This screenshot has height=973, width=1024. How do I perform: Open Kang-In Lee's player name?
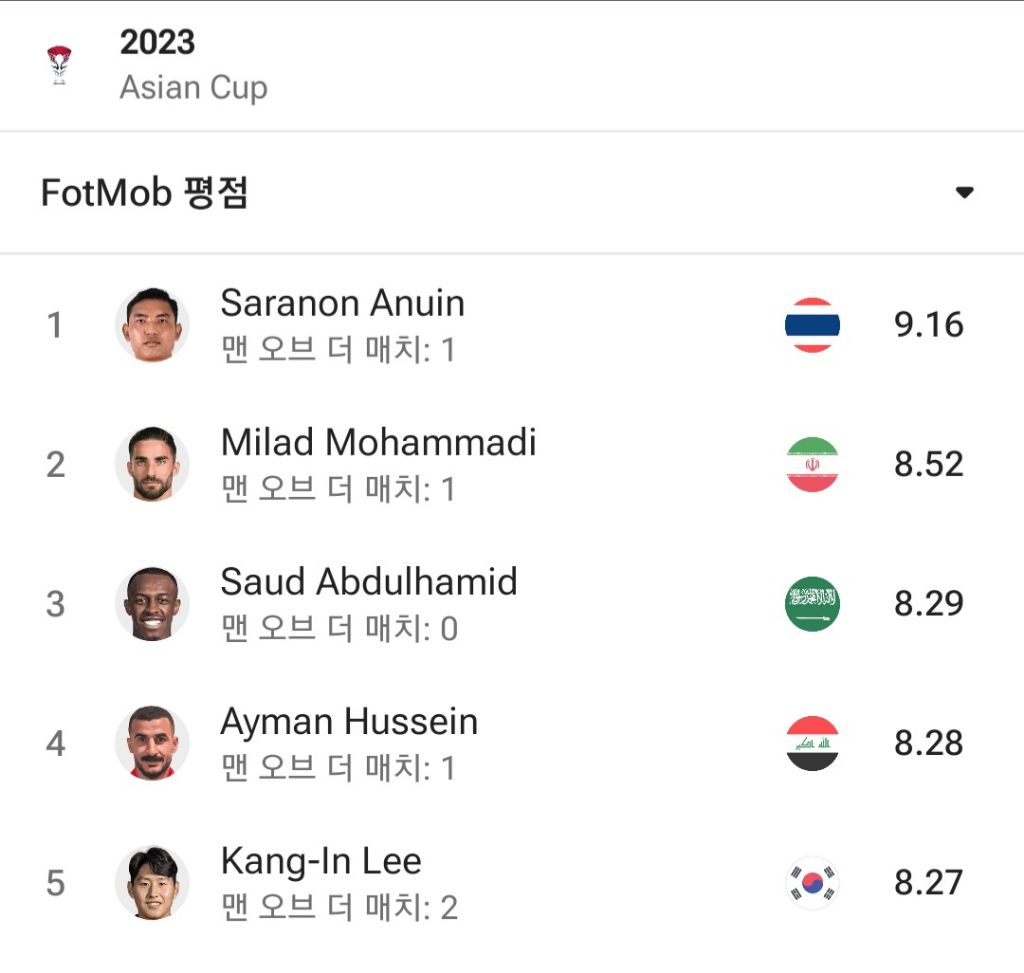click(x=320, y=861)
